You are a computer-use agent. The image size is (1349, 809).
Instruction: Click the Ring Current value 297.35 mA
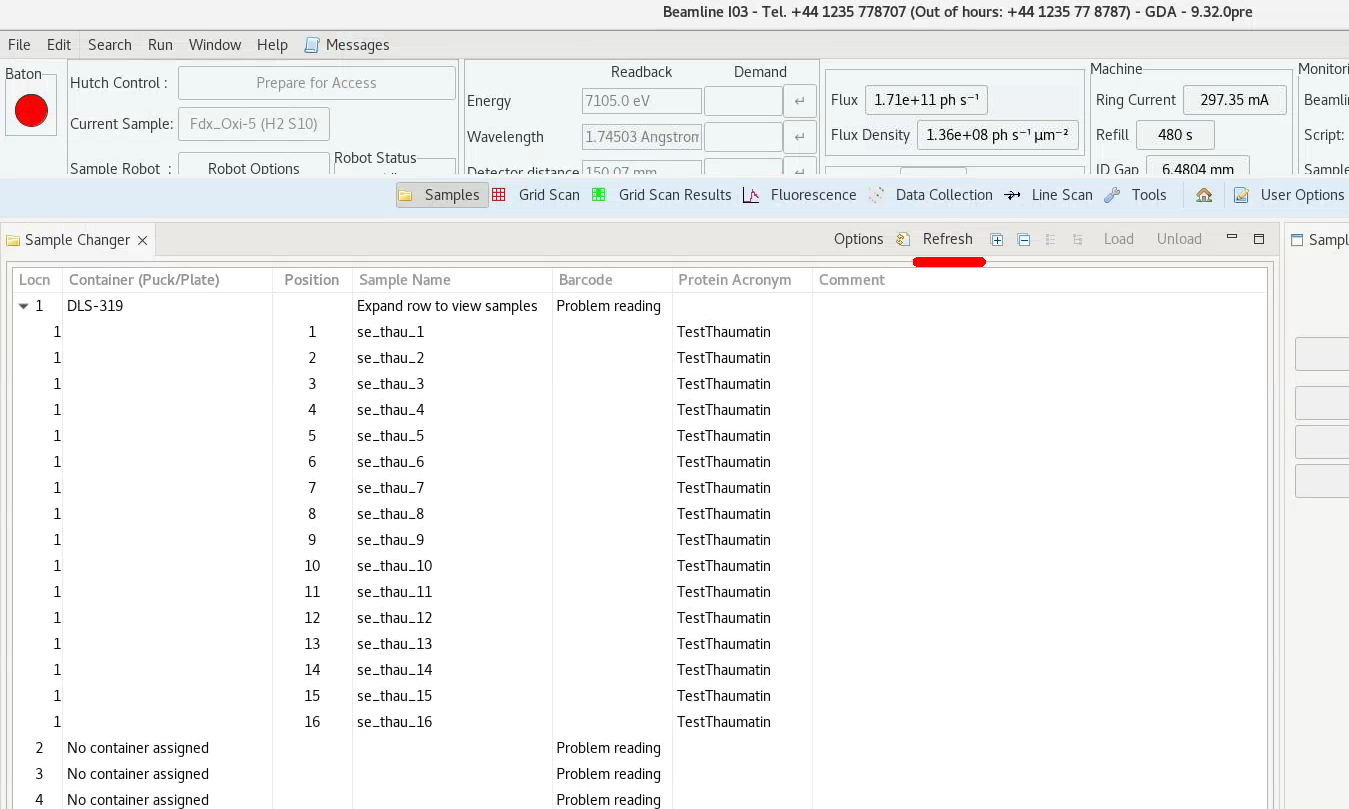point(1235,100)
